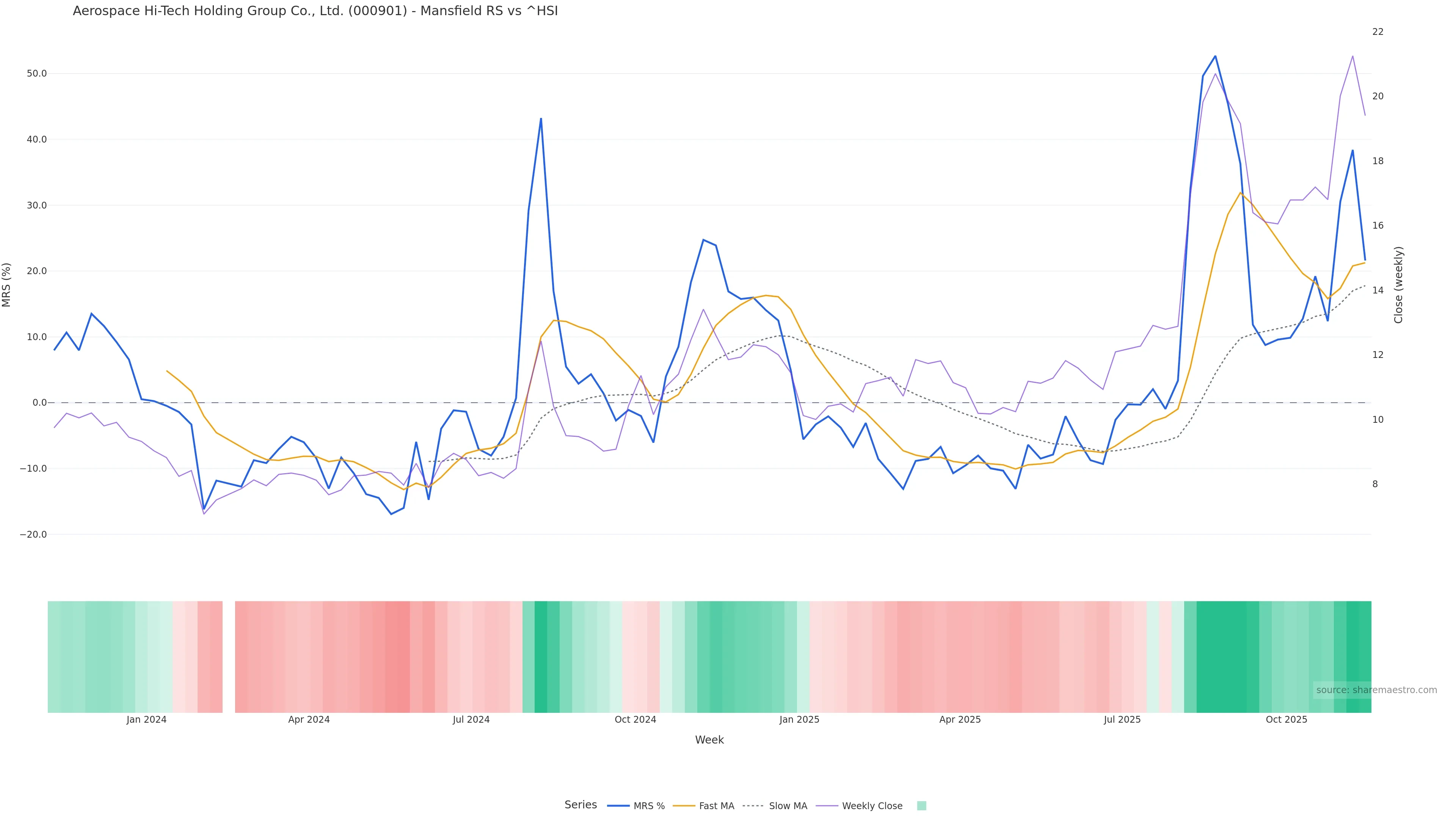This screenshot has height=819, width=1456.
Task: Click the Oct 2025 x-axis tick label
Action: coord(1286,720)
